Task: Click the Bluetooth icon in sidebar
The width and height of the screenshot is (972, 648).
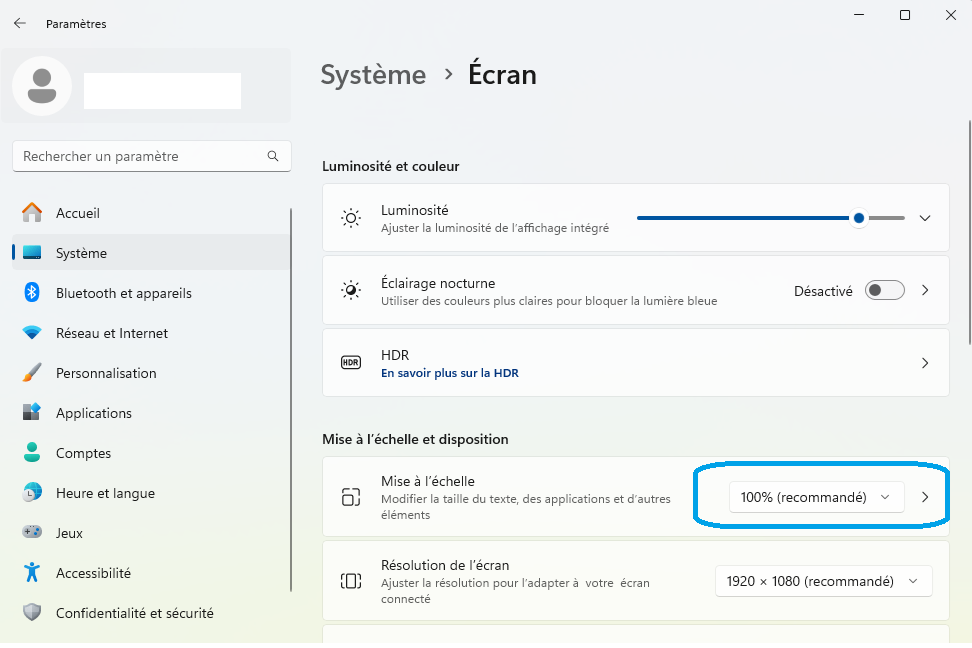Action: (32, 292)
